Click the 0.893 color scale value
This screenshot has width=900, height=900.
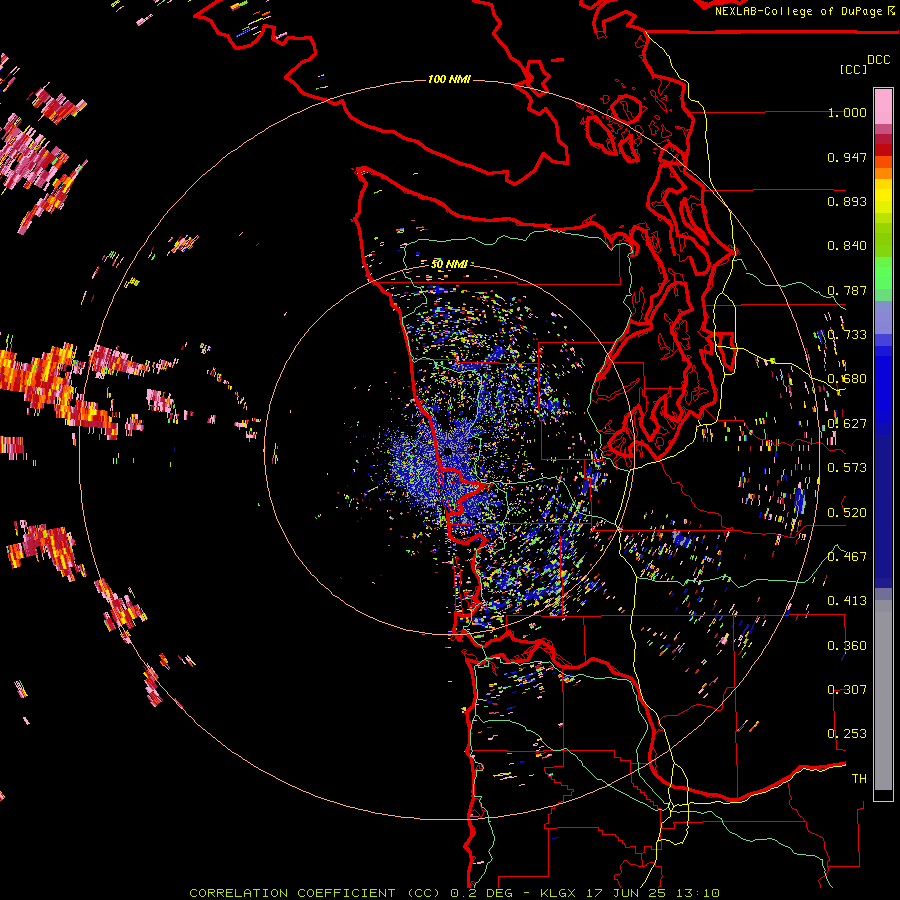point(847,201)
